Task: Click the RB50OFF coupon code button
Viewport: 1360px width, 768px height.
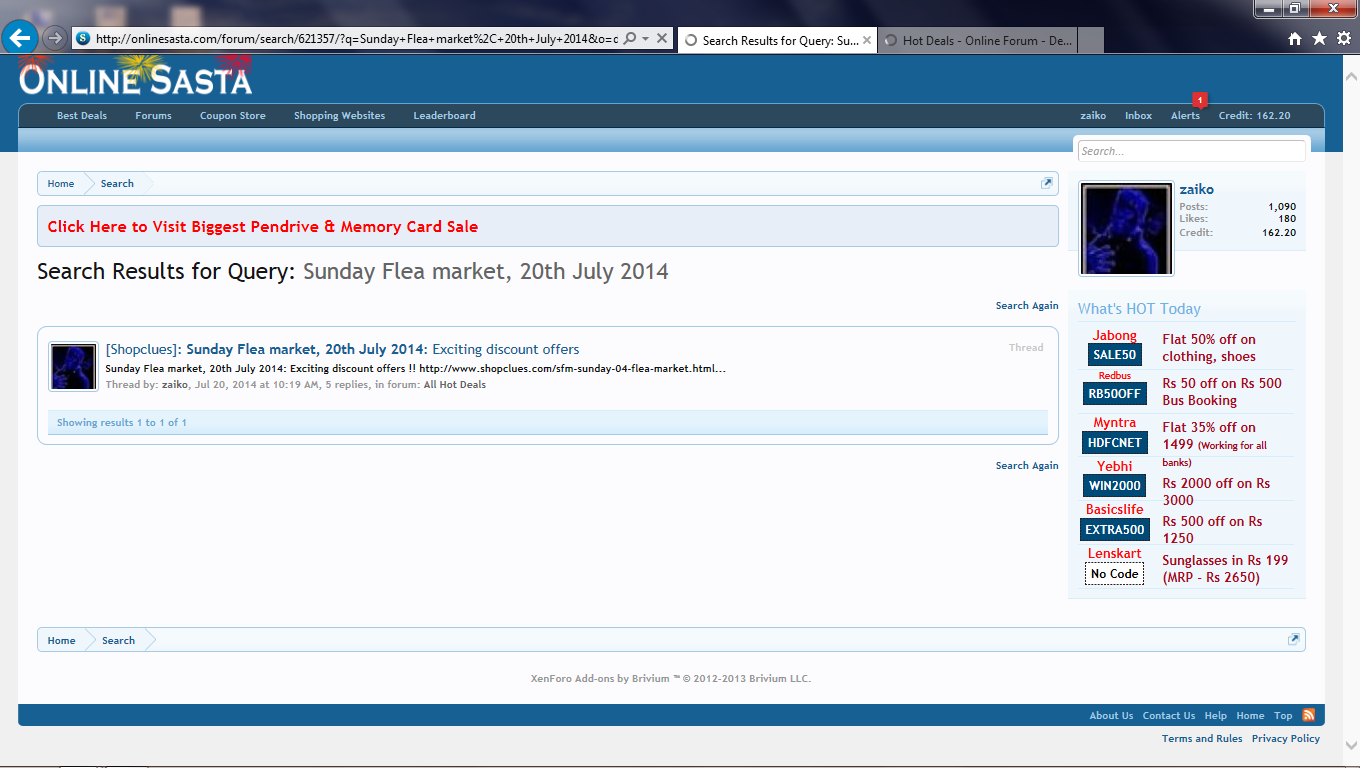Action: click(1114, 394)
